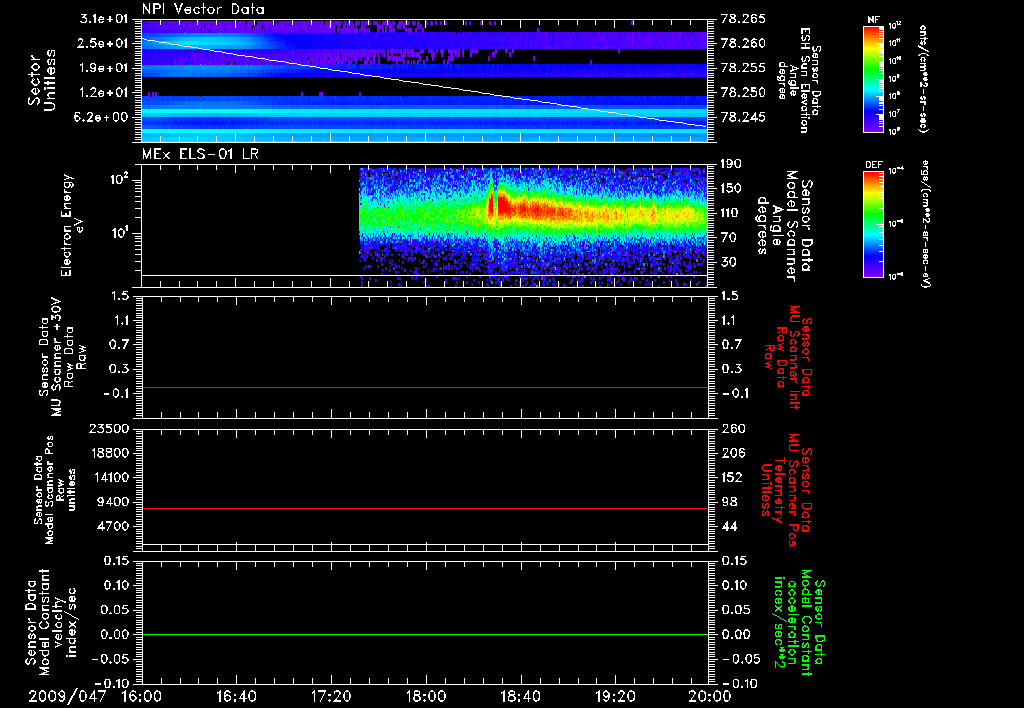Click the 19:20 time axis label
The width and height of the screenshot is (1024, 708).
[615, 696]
